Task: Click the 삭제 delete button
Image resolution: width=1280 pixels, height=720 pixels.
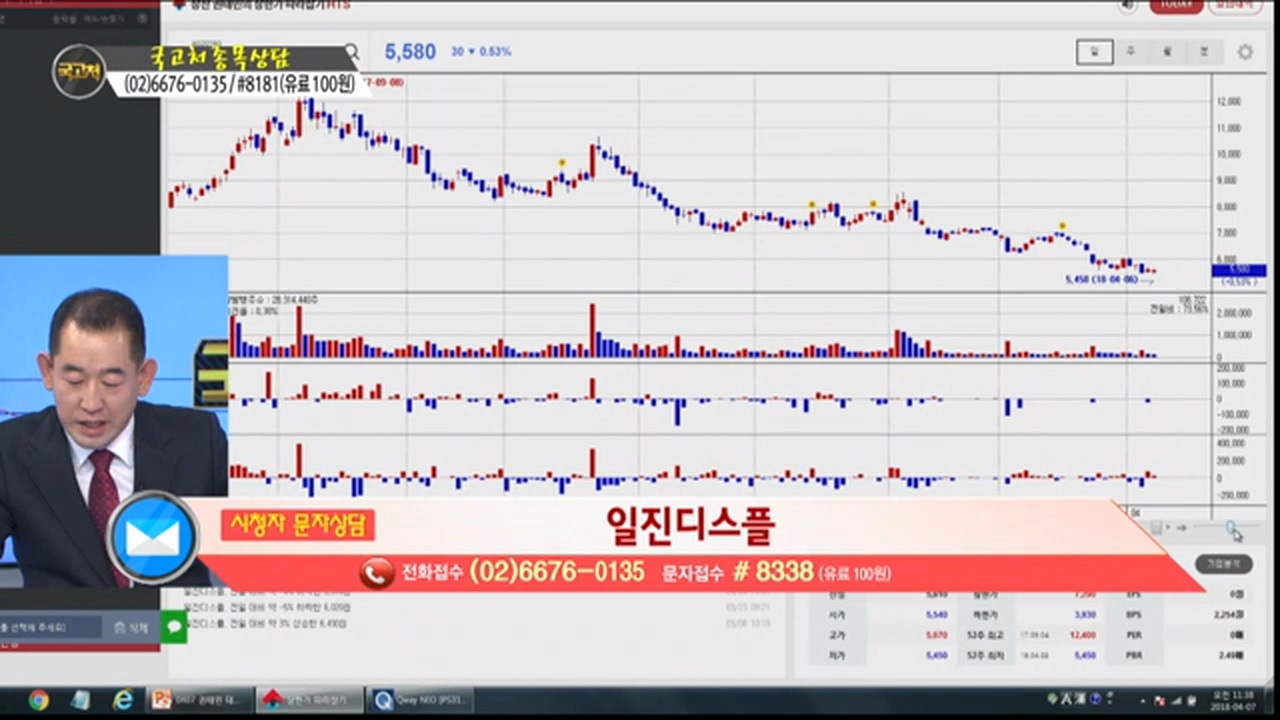Action: pos(131,627)
